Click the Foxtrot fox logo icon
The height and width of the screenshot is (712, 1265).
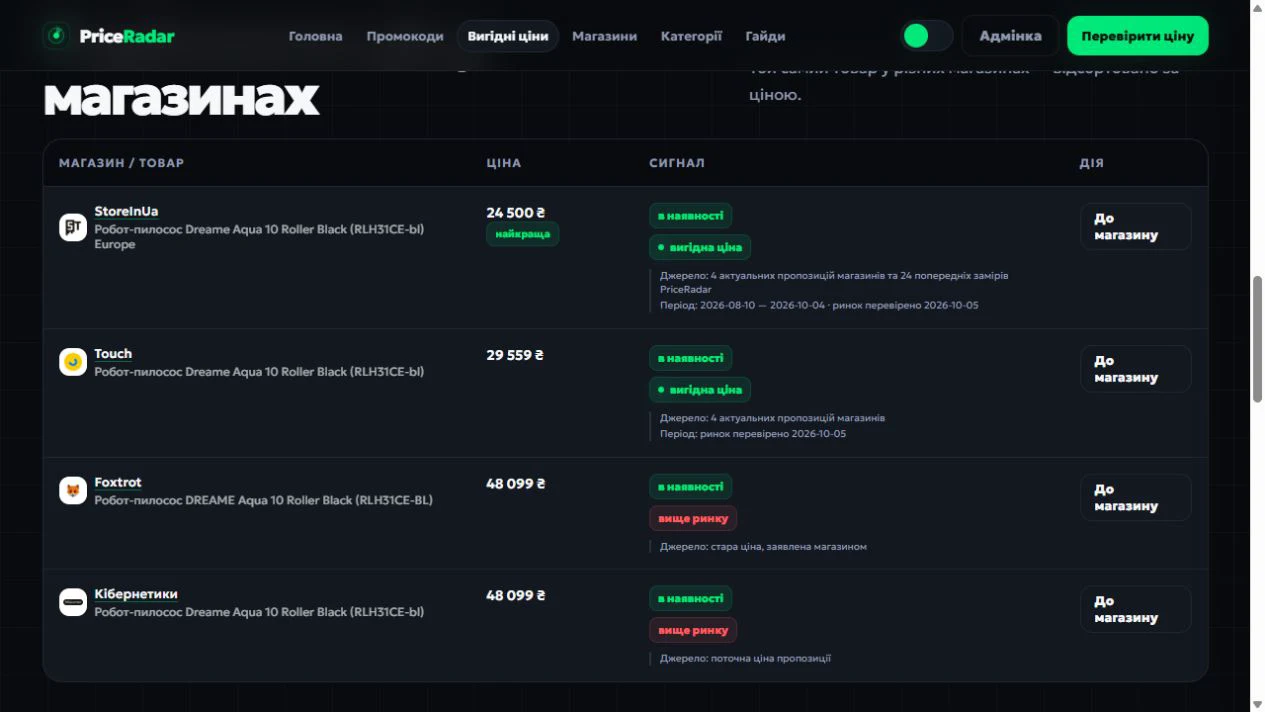click(73, 490)
